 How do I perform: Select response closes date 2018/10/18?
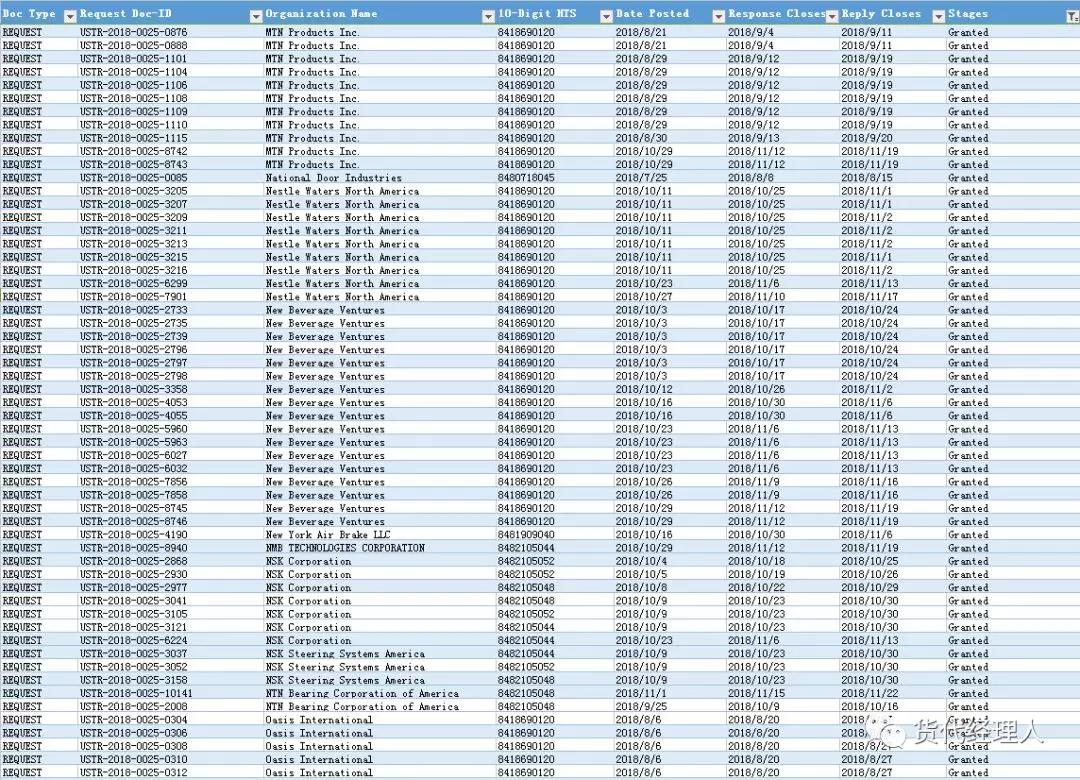pos(756,561)
